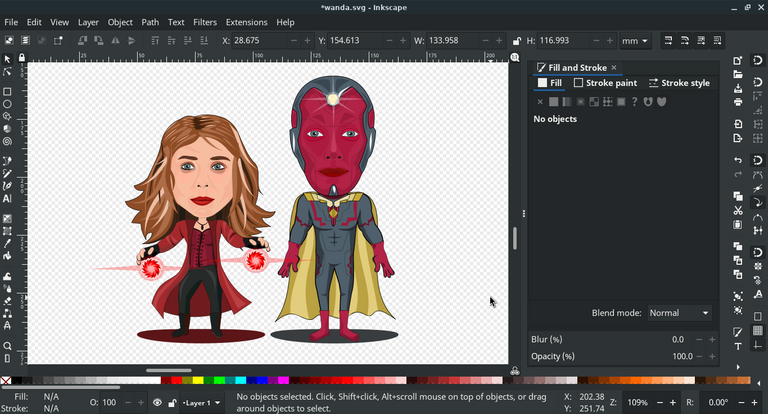This screenshot has height=414, width=768.
Task: Click Flip vertical icon
Action: pos(131,41)
